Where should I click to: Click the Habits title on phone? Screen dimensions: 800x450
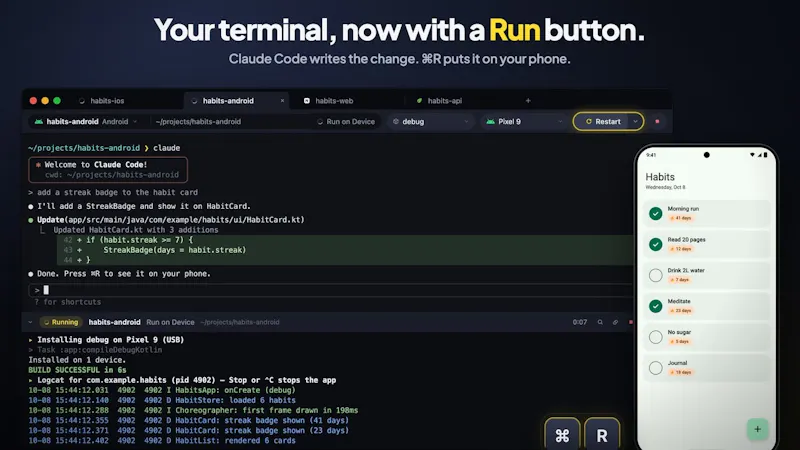click(660, 177)
